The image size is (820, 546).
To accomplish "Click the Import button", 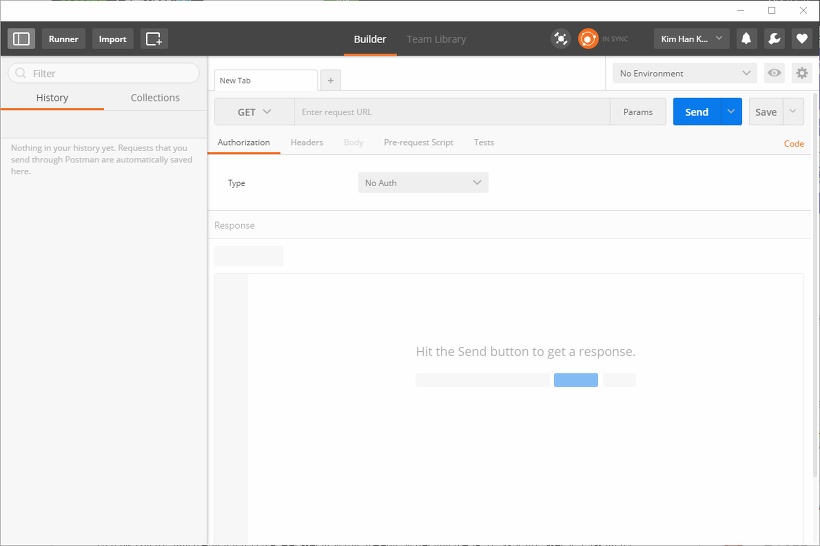I will point(112,39).
